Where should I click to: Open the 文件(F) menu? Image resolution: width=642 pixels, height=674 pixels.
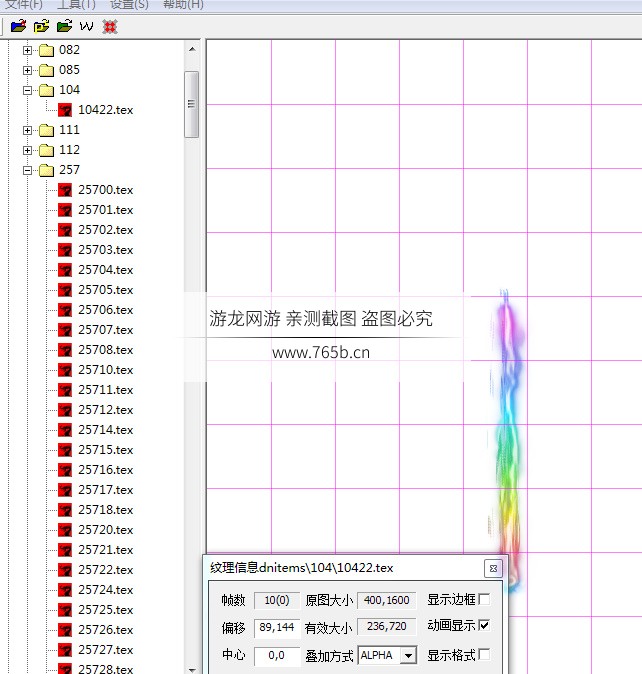(24, 4)
